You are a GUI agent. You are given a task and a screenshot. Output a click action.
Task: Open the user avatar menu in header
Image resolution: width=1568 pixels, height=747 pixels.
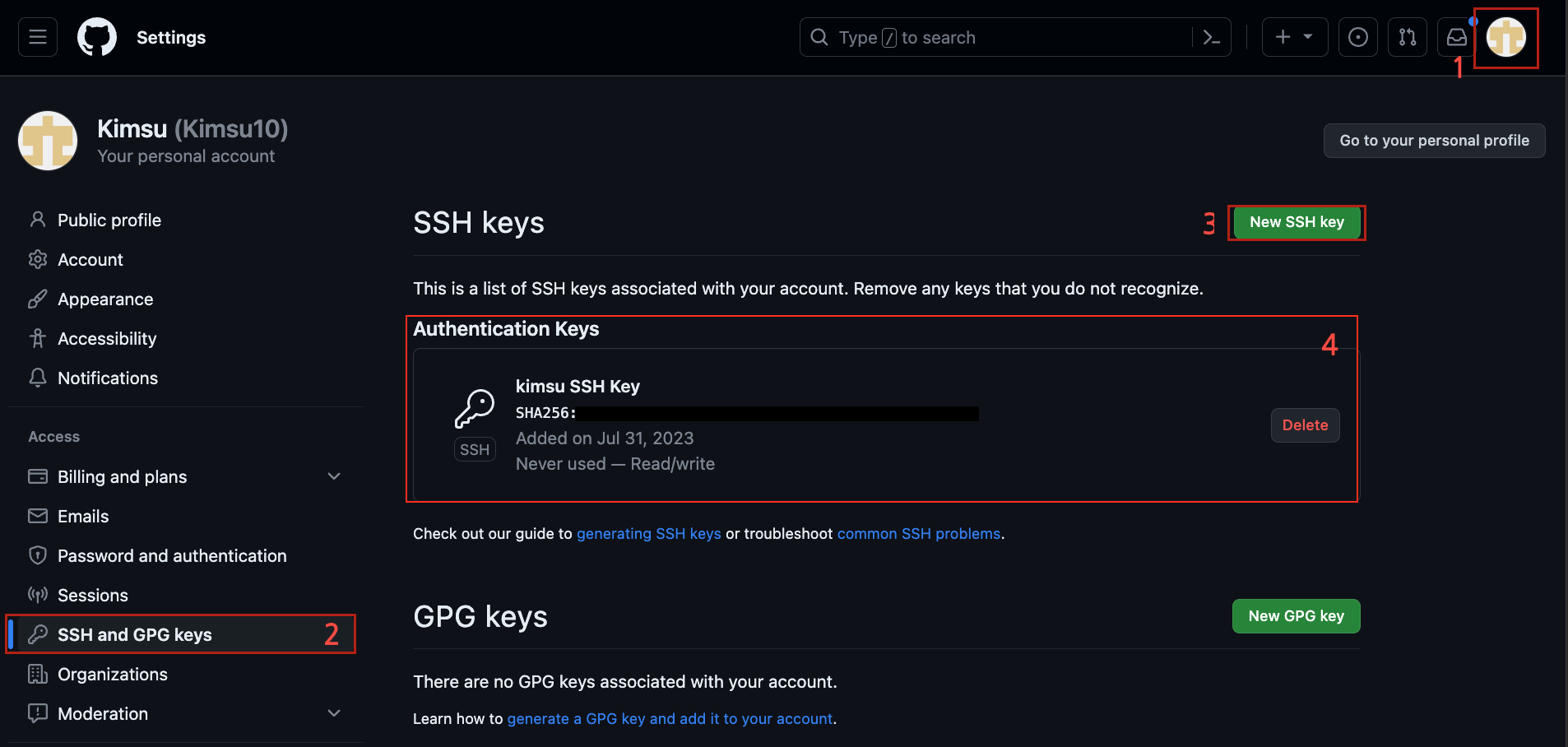[1506, 37]
